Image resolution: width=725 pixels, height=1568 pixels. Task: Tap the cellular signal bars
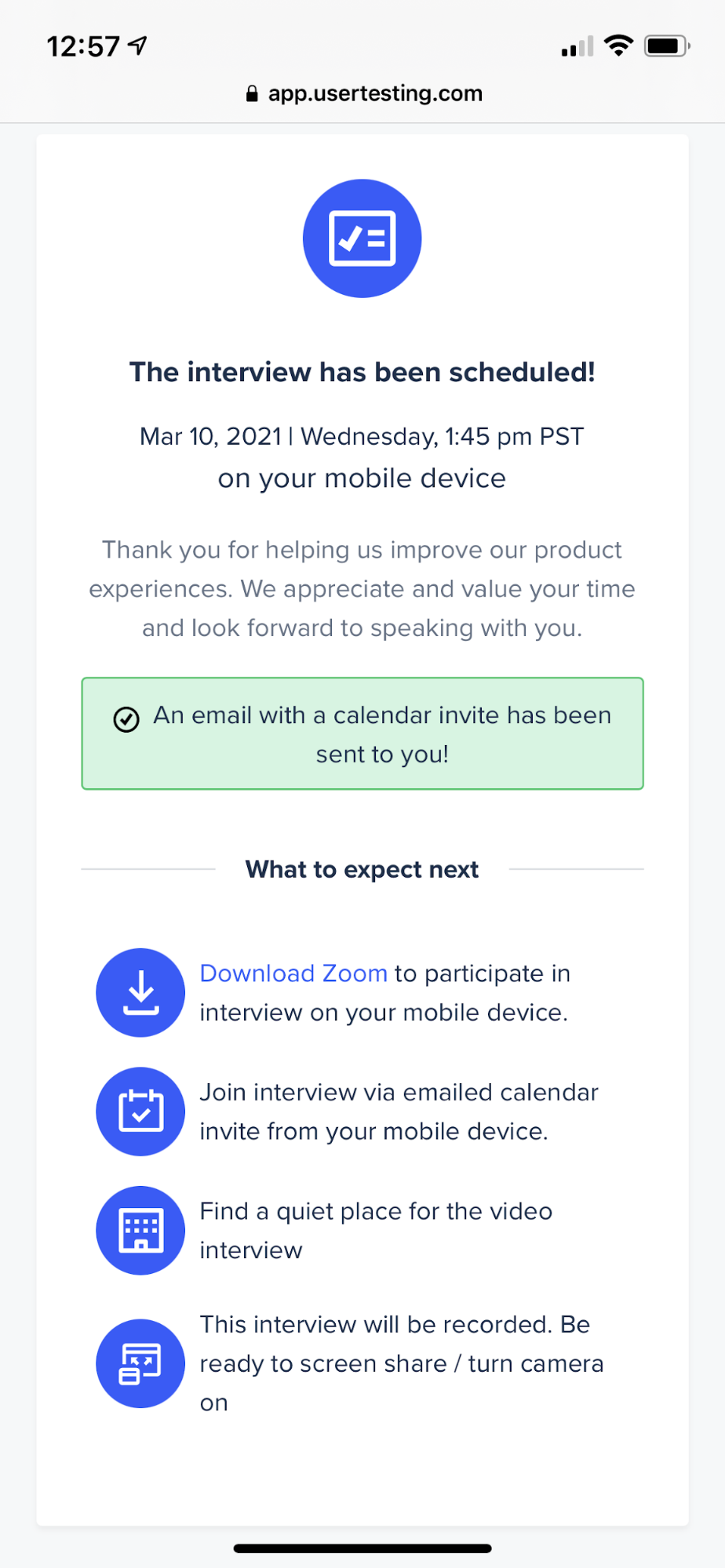coord(577,47)
